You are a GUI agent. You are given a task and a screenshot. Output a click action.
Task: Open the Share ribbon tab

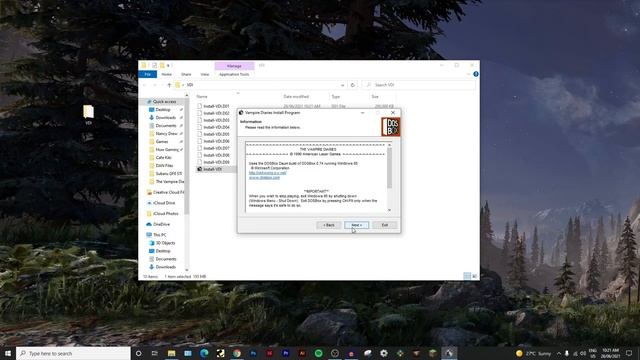(186, 74)
